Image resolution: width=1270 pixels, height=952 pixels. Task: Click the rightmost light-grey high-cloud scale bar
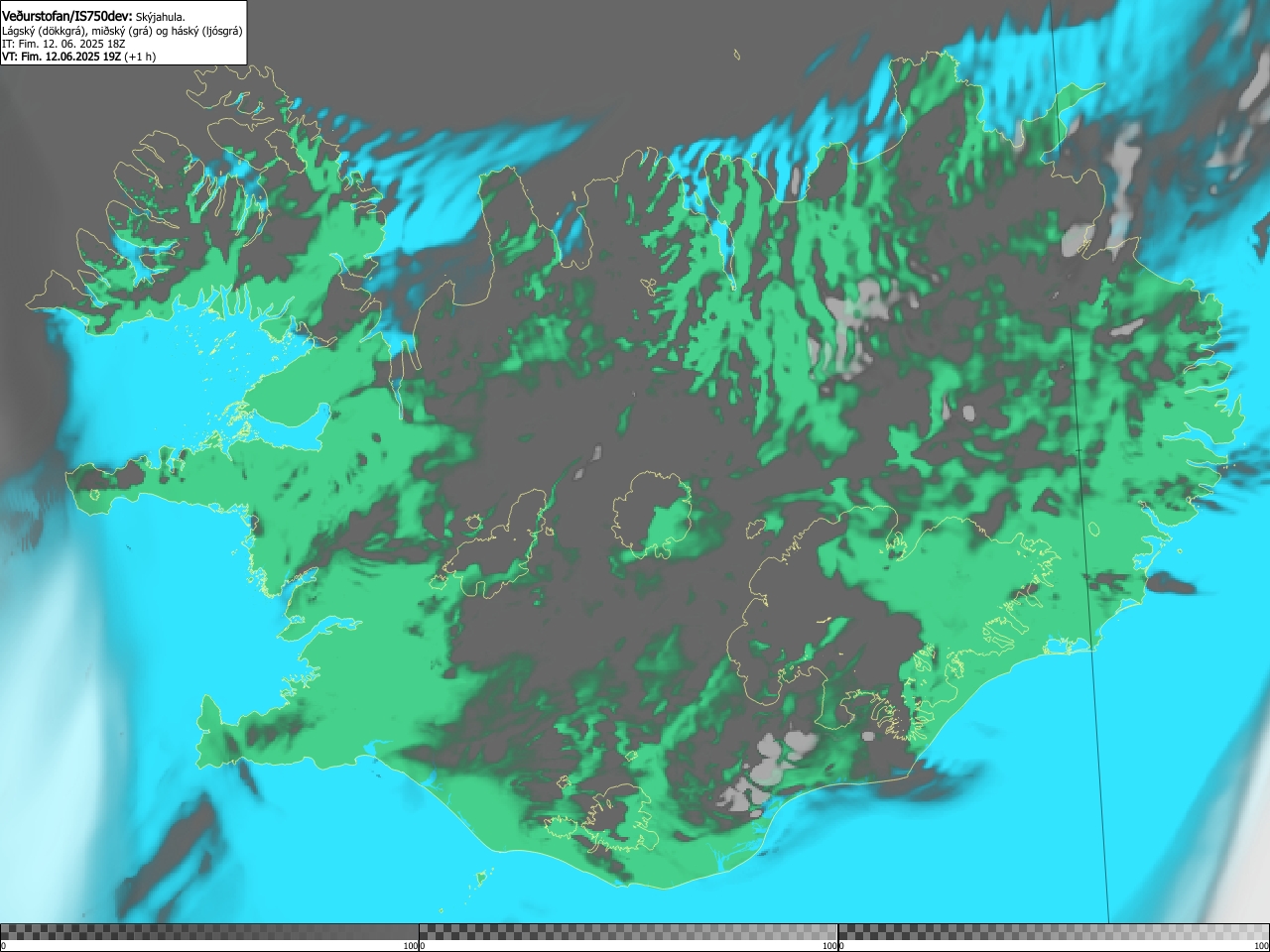click(x=1054, y=932)
